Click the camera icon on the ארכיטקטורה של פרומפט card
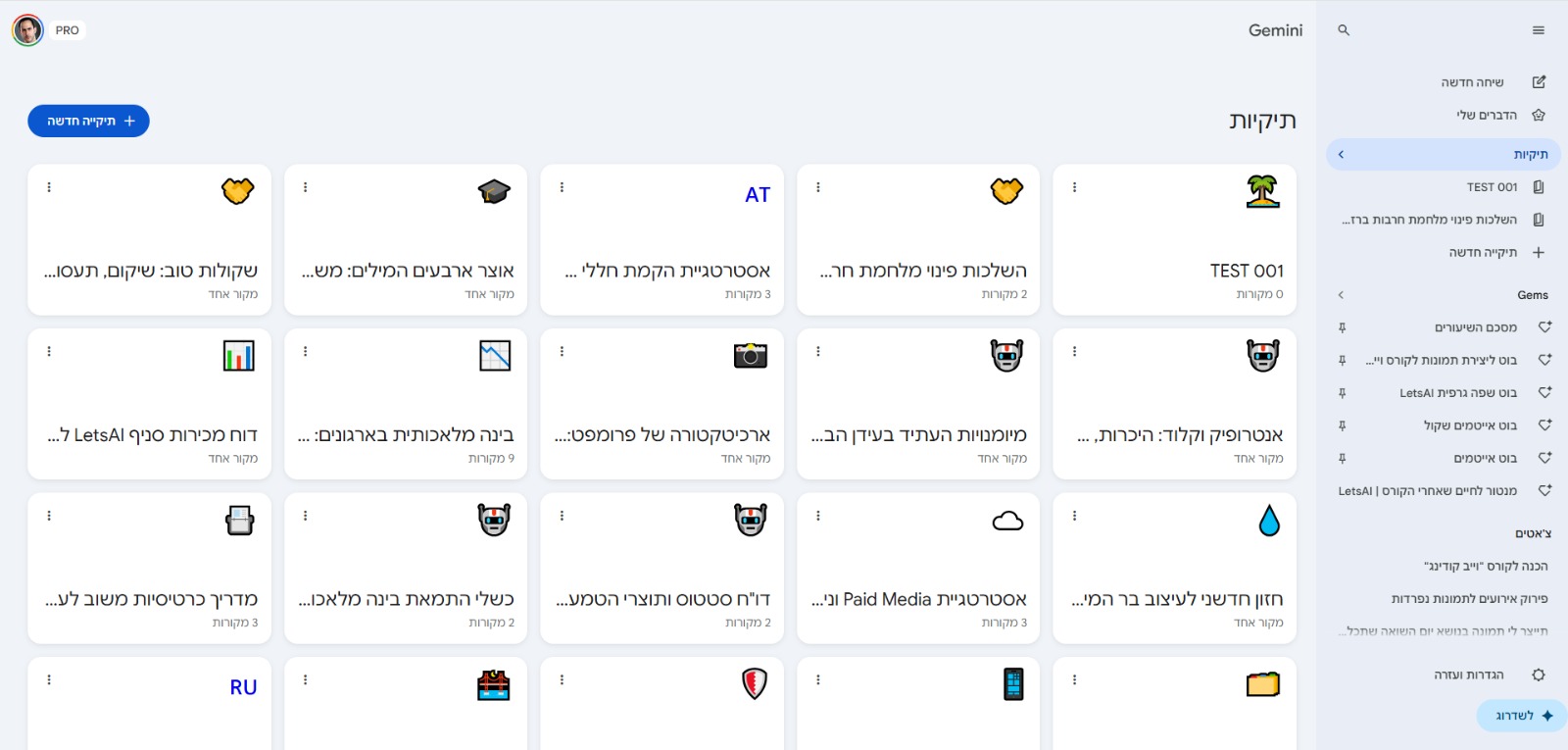The height and width of the screenshot is (750, 1568). 751,356
